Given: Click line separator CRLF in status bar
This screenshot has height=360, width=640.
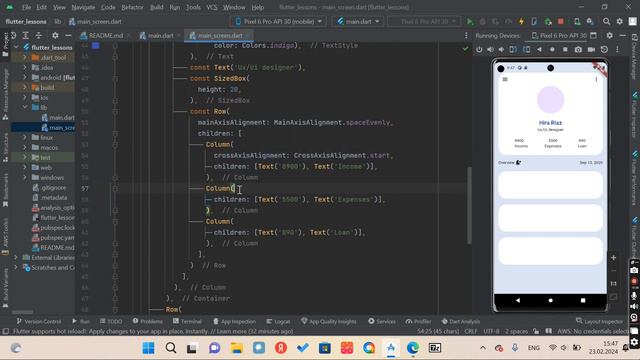Looking at the screenshot, I should 471,331.
